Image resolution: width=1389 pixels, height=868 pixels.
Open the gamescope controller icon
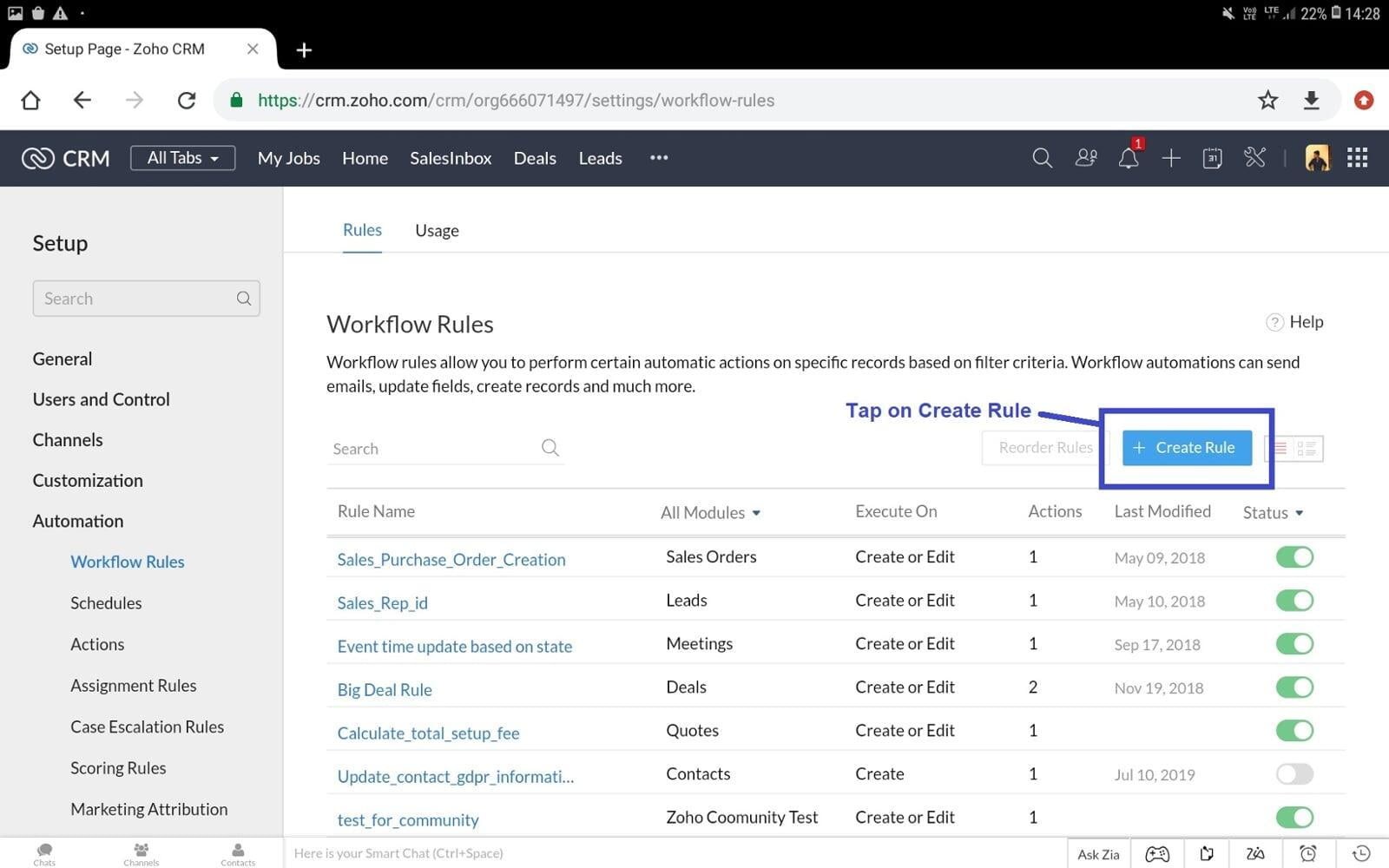click(1157, 854)
